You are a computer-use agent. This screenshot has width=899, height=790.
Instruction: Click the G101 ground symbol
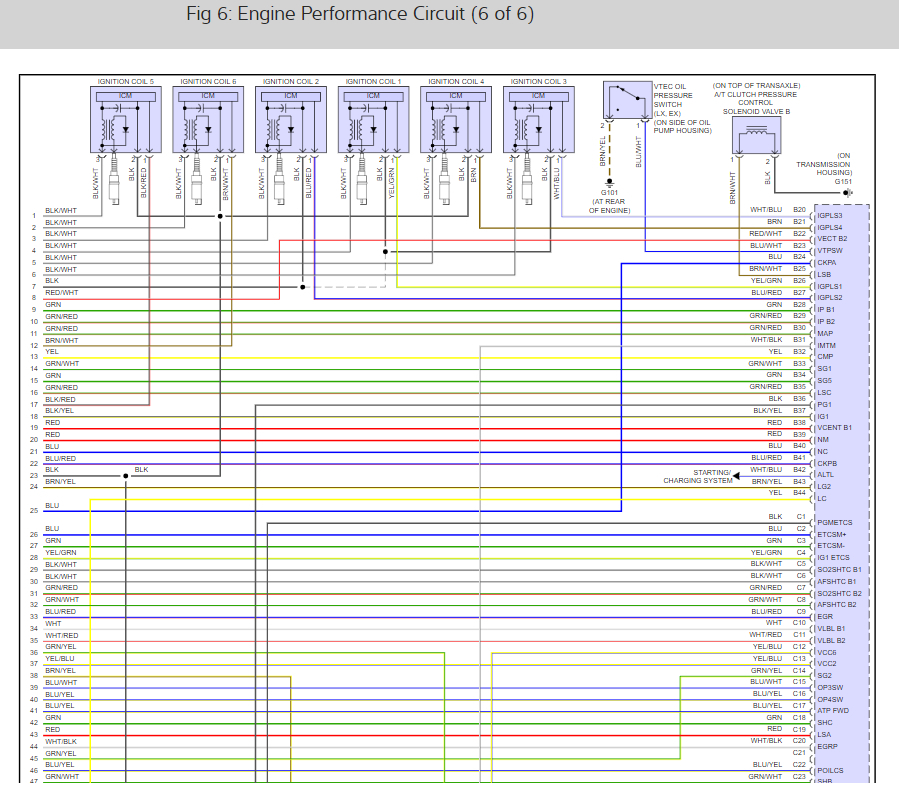[x=609, y=182]
